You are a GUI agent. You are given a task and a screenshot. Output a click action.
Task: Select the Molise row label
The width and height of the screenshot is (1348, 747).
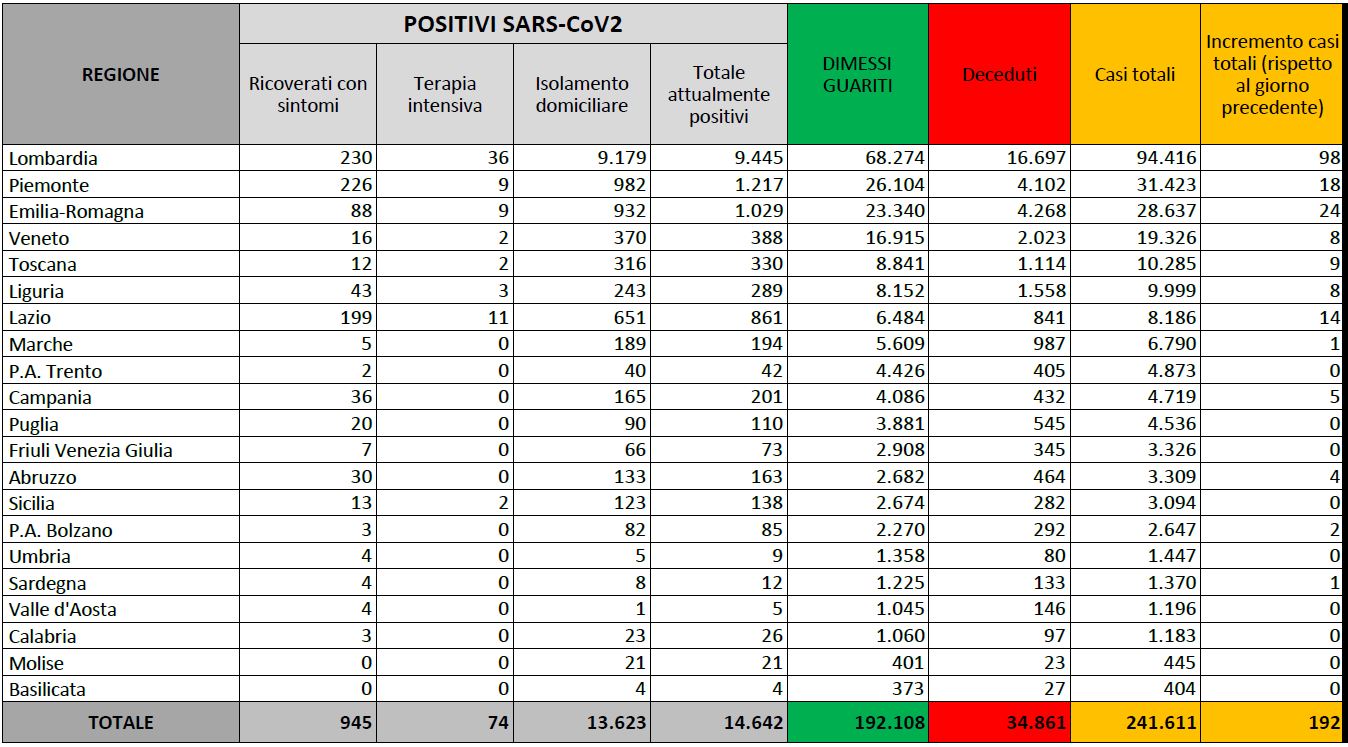[36, 663]
